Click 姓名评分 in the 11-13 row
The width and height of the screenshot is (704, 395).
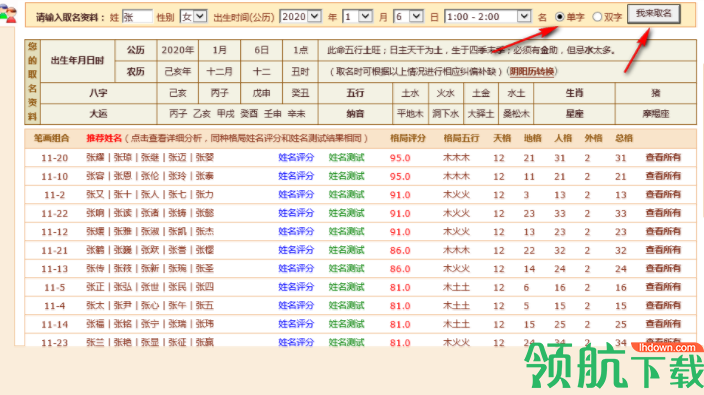click(296, 268)
